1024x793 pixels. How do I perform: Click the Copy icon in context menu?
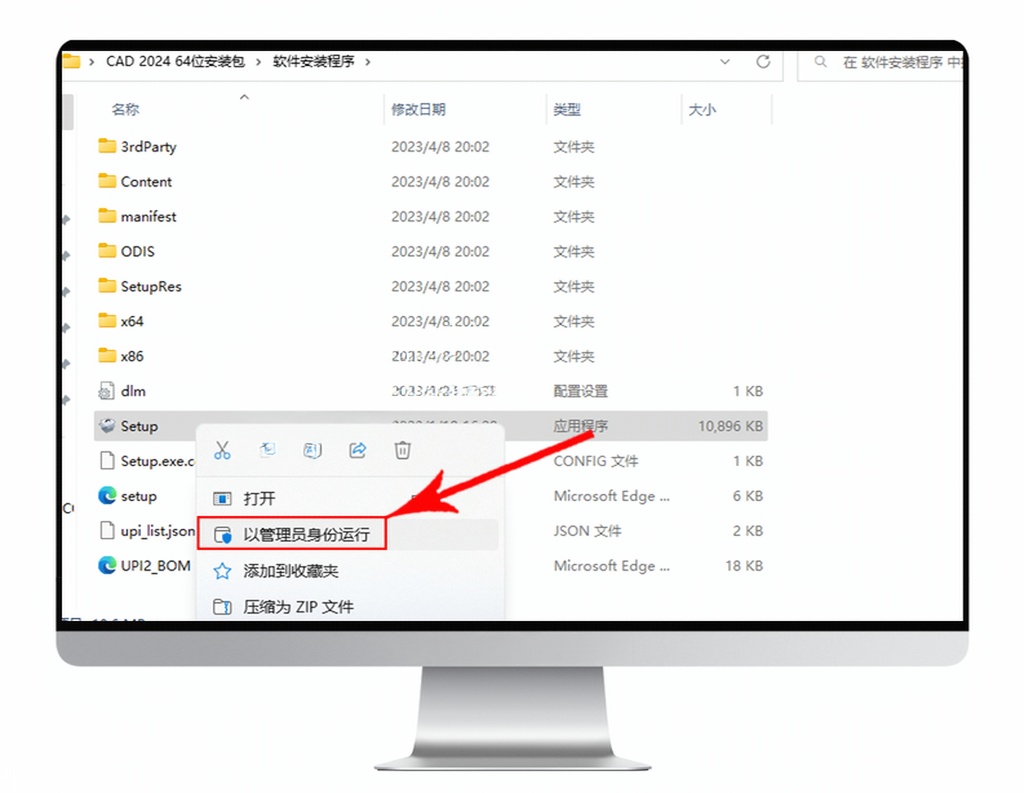(x=267, y=449)
